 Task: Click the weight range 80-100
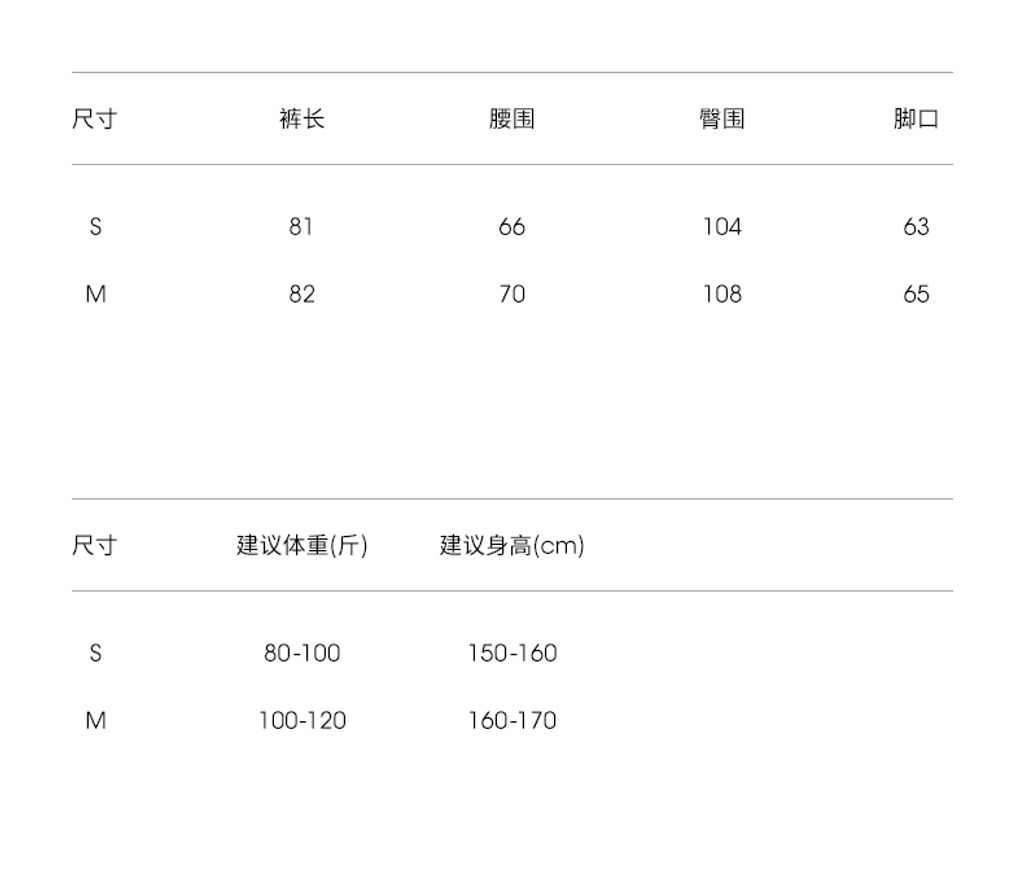pos(302,653)
